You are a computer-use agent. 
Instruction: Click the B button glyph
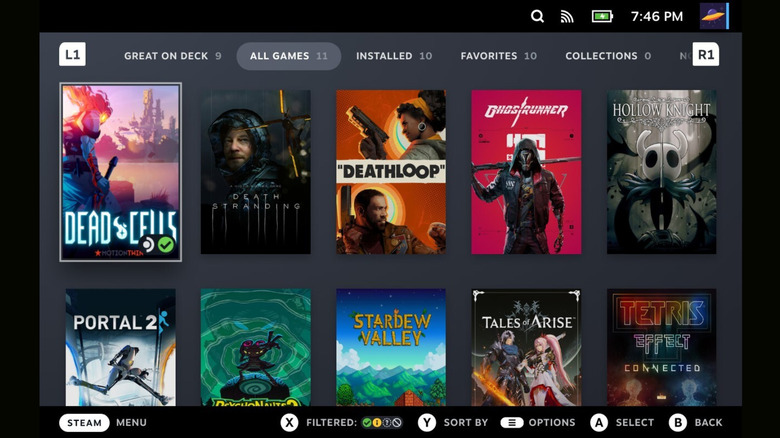[678, 423]
